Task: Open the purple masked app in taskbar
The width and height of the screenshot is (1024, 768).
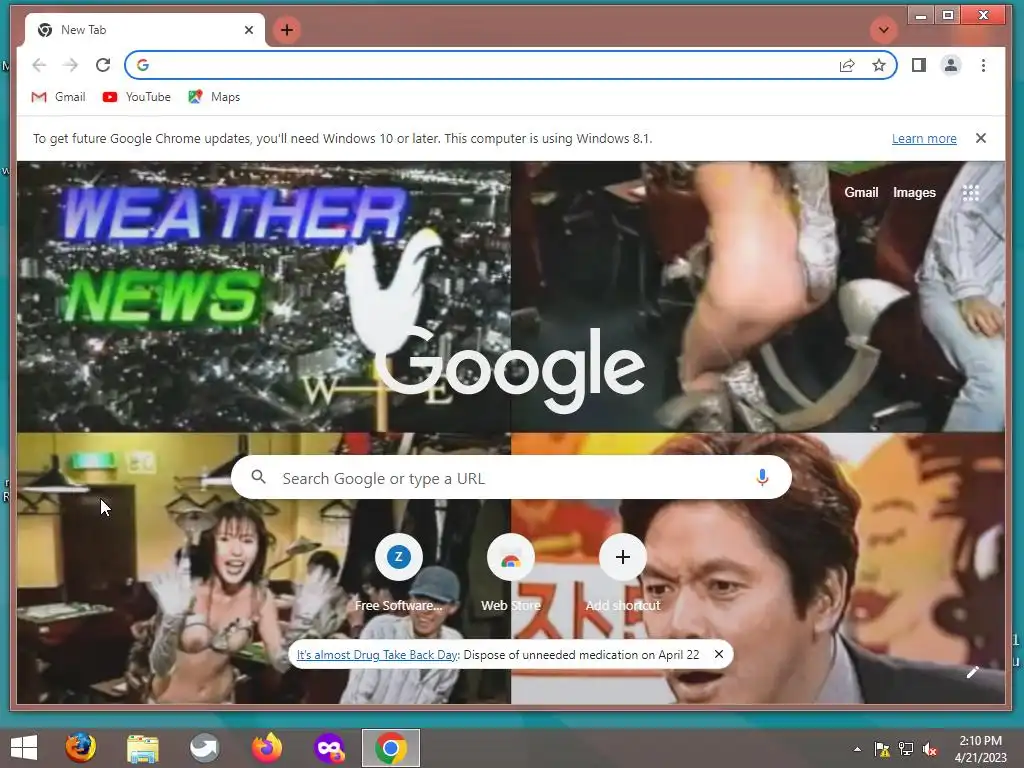Action: click(x=328, y=748)
